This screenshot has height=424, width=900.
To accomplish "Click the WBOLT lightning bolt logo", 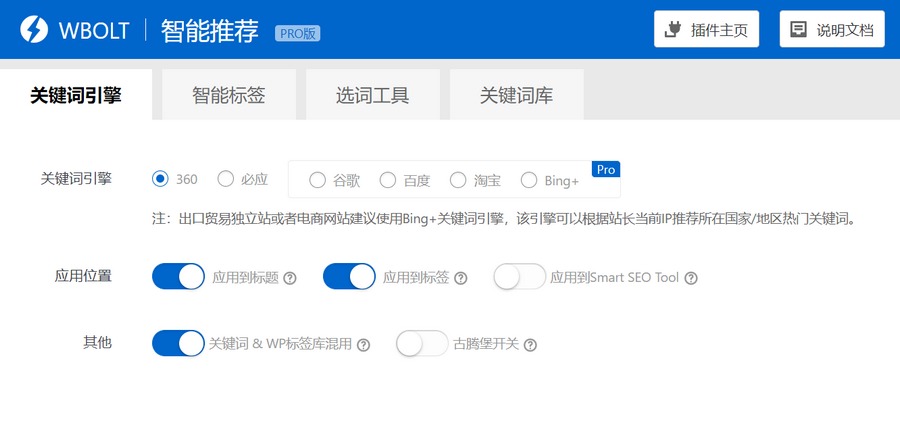I will (x=36, y=29).
